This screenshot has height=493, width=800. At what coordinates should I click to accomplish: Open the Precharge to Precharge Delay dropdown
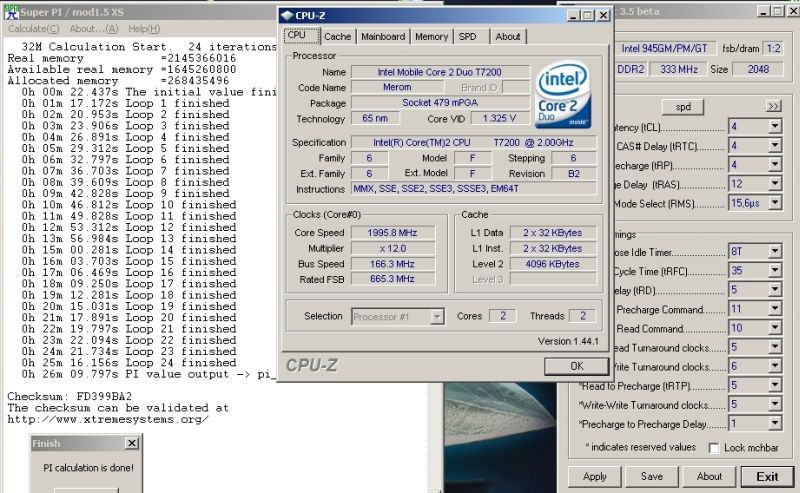(x=774, y=423)
